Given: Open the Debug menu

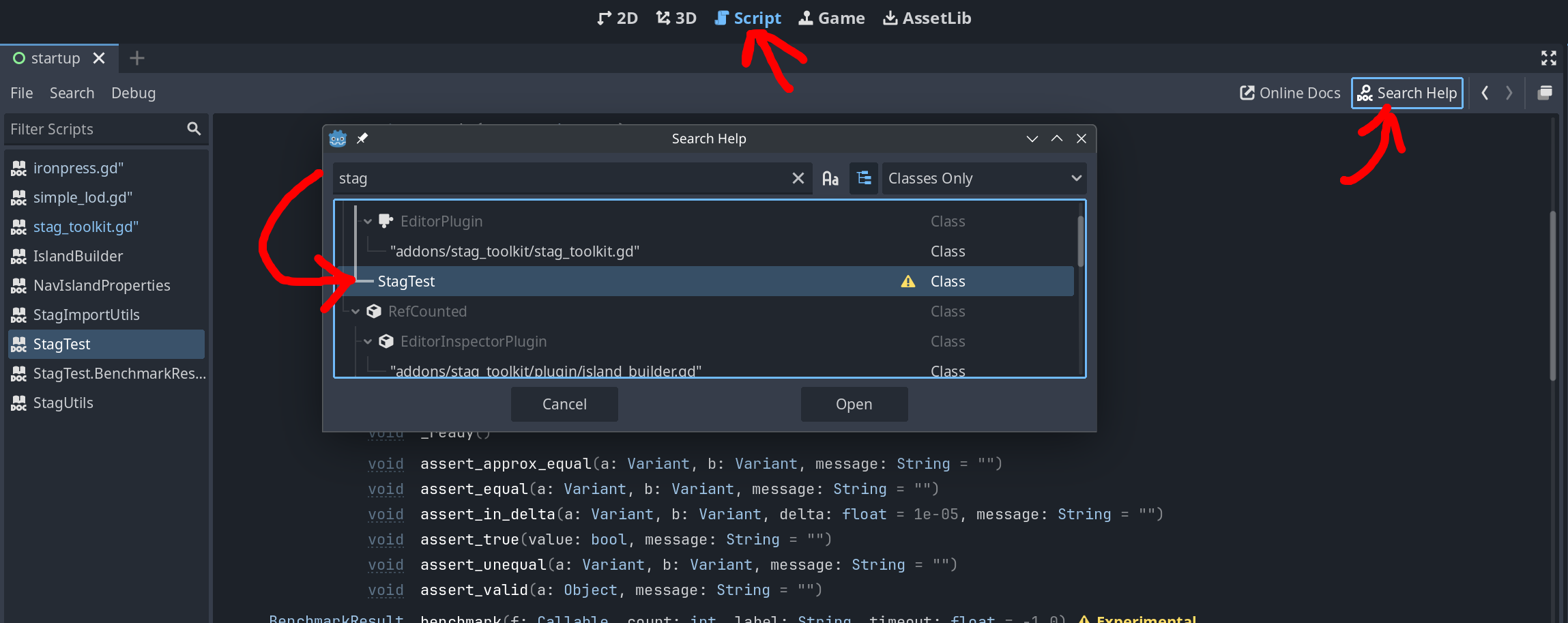Looking at the screenshot, I should [134, 93].
